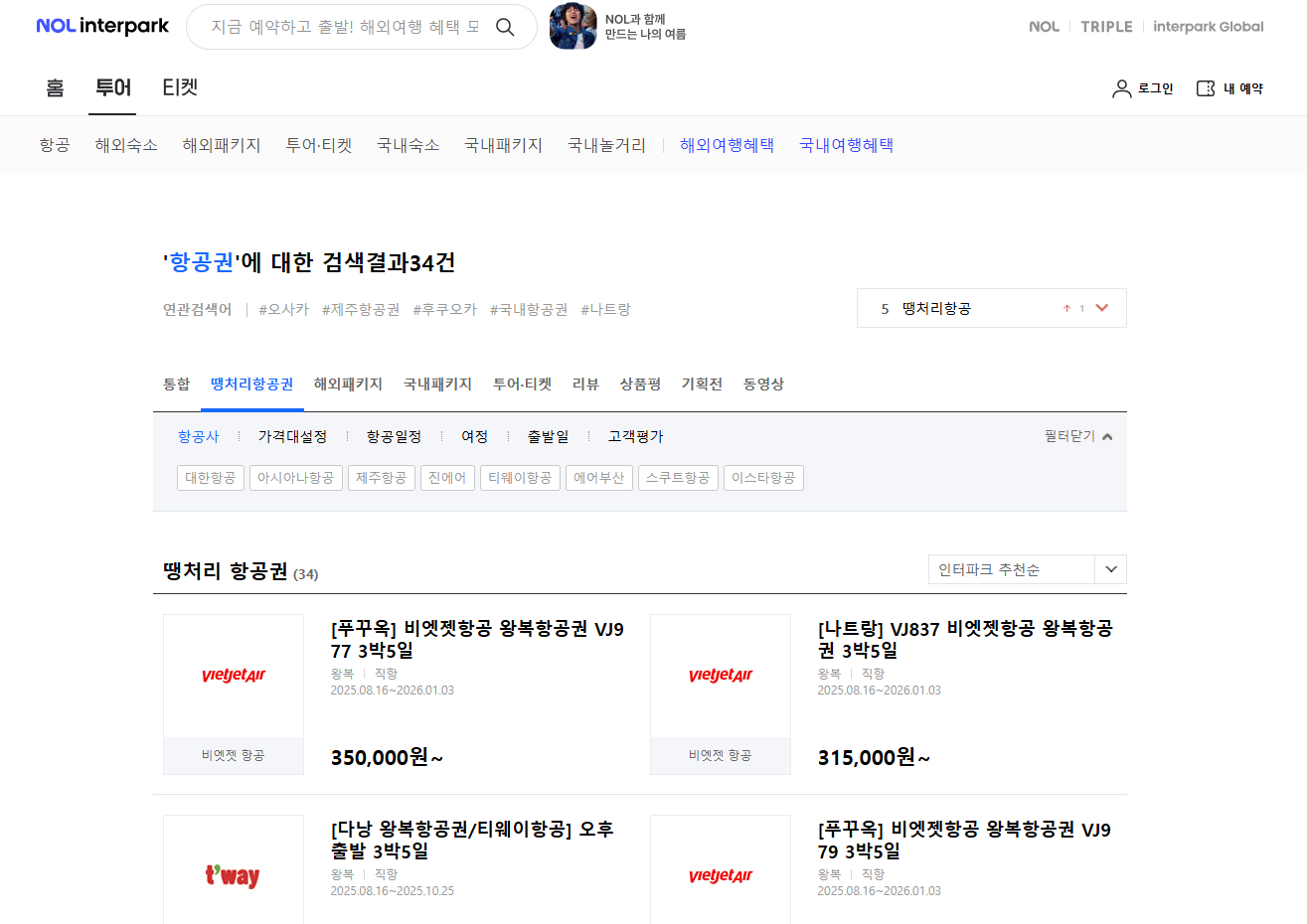This screenshot has height=924, width=1307.
Task: Click the search magnifier icon
Action: coord(505,27)
